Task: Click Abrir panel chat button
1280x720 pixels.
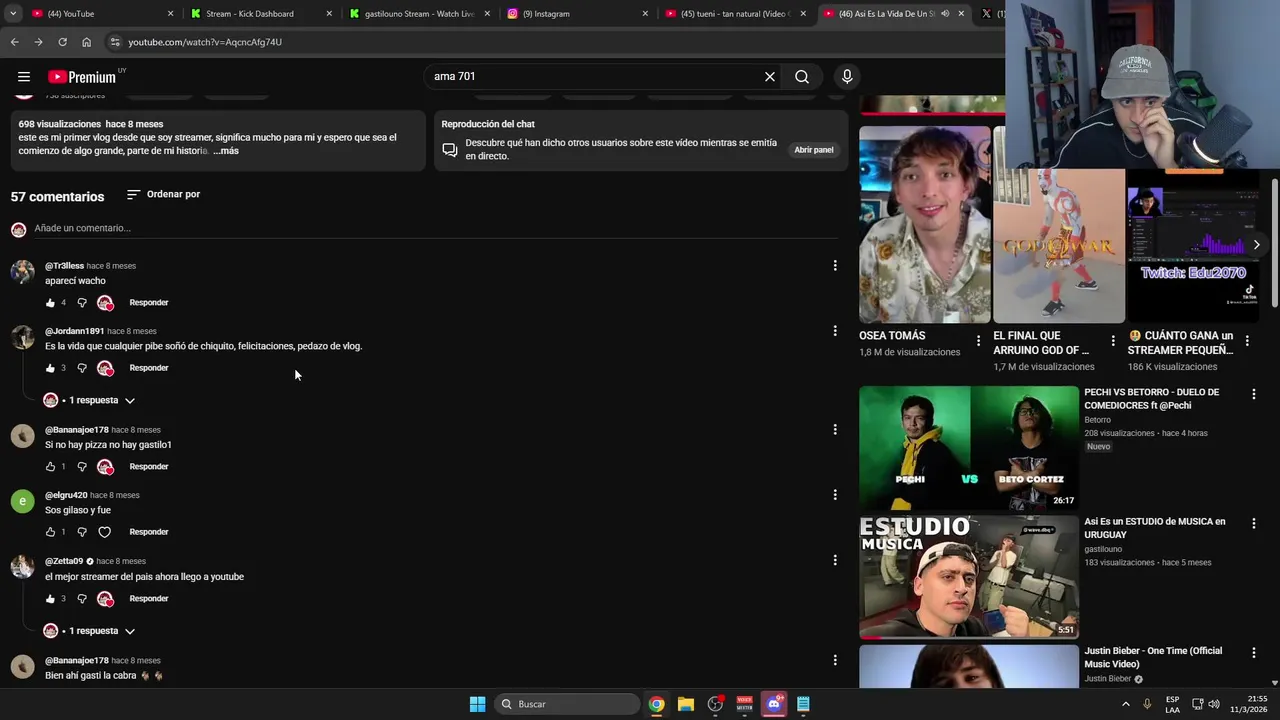Action: 814,150
